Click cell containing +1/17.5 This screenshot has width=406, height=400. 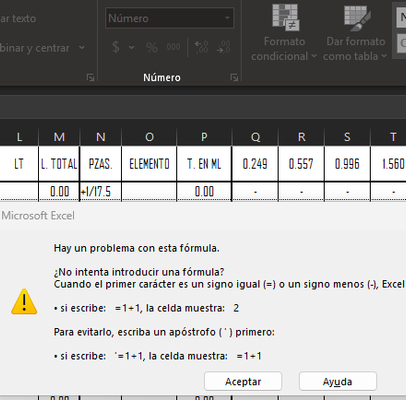click(101, 192)
